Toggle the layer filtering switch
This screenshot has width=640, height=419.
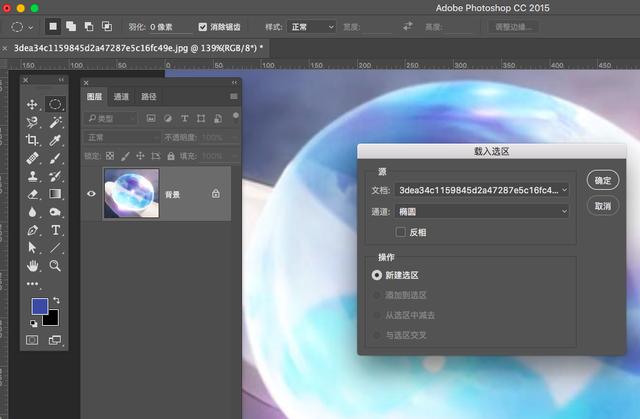(x=236, y=117)
